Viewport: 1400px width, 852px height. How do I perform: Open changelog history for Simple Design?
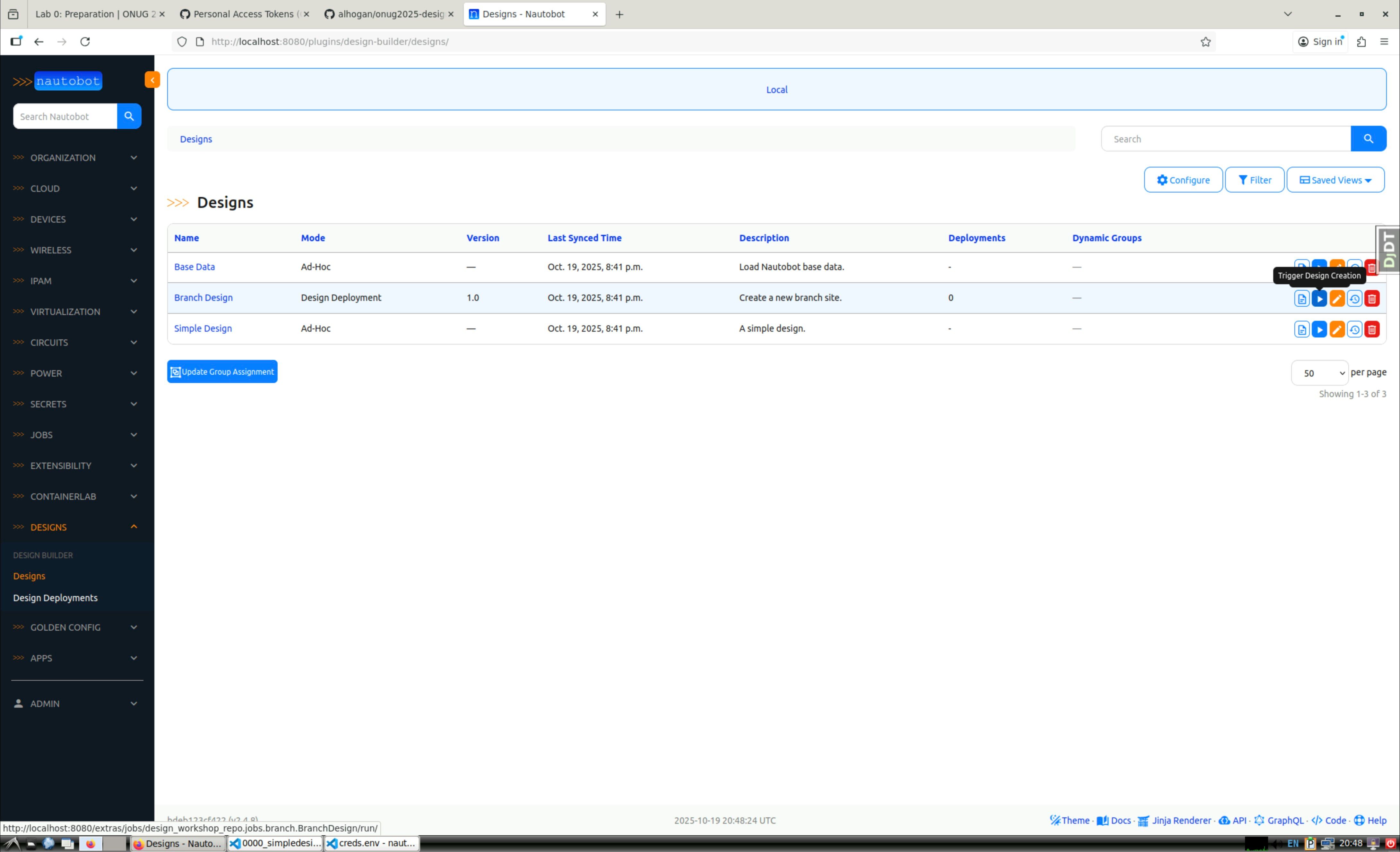tap(1354, 329)
